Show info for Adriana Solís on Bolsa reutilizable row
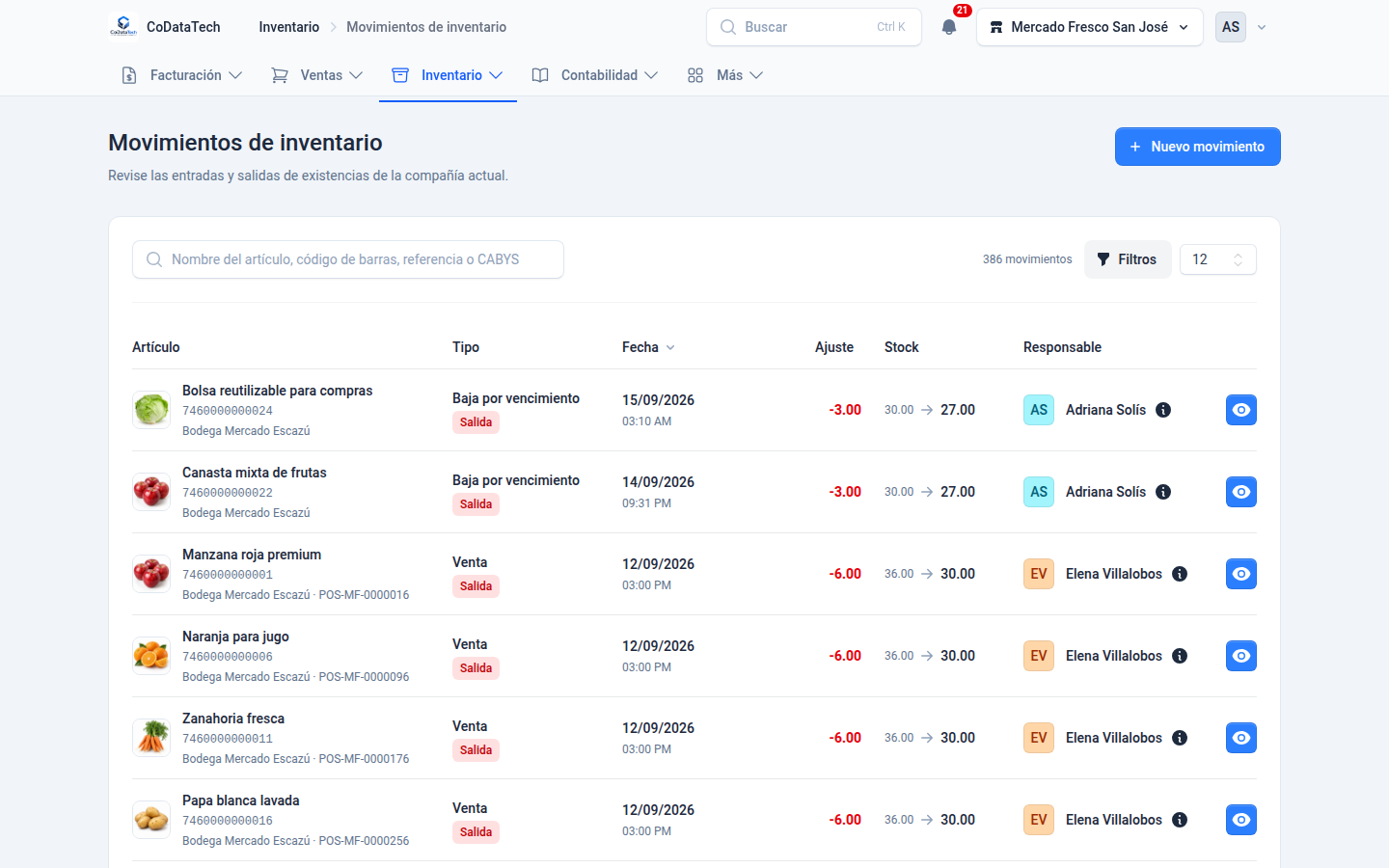Viewport: 1389px width, 868px height. point(1163,410)
